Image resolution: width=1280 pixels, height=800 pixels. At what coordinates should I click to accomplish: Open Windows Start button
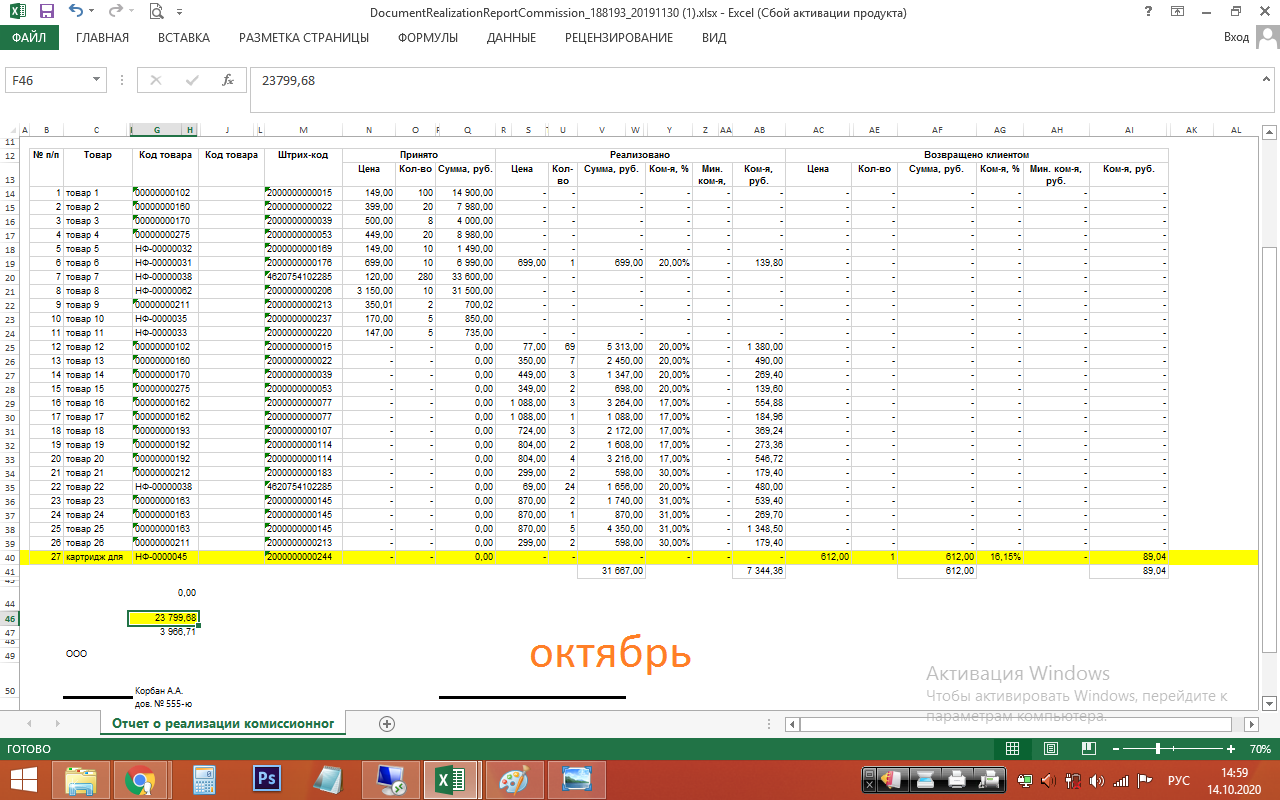coord(23,780)
